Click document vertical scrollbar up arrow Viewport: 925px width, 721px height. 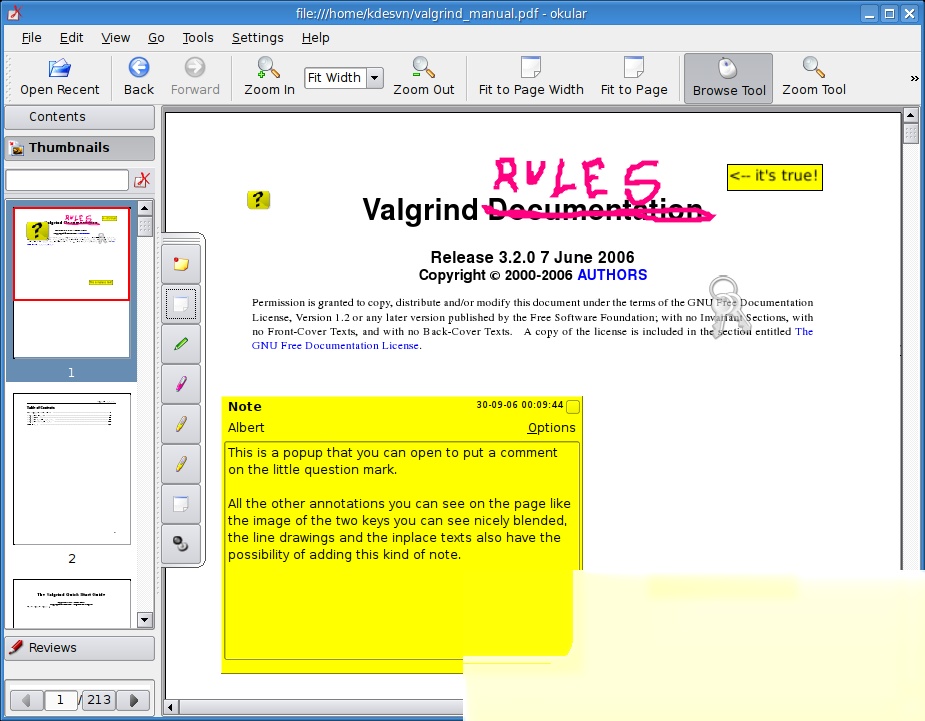pyautogui.click(x=910, y=115)
